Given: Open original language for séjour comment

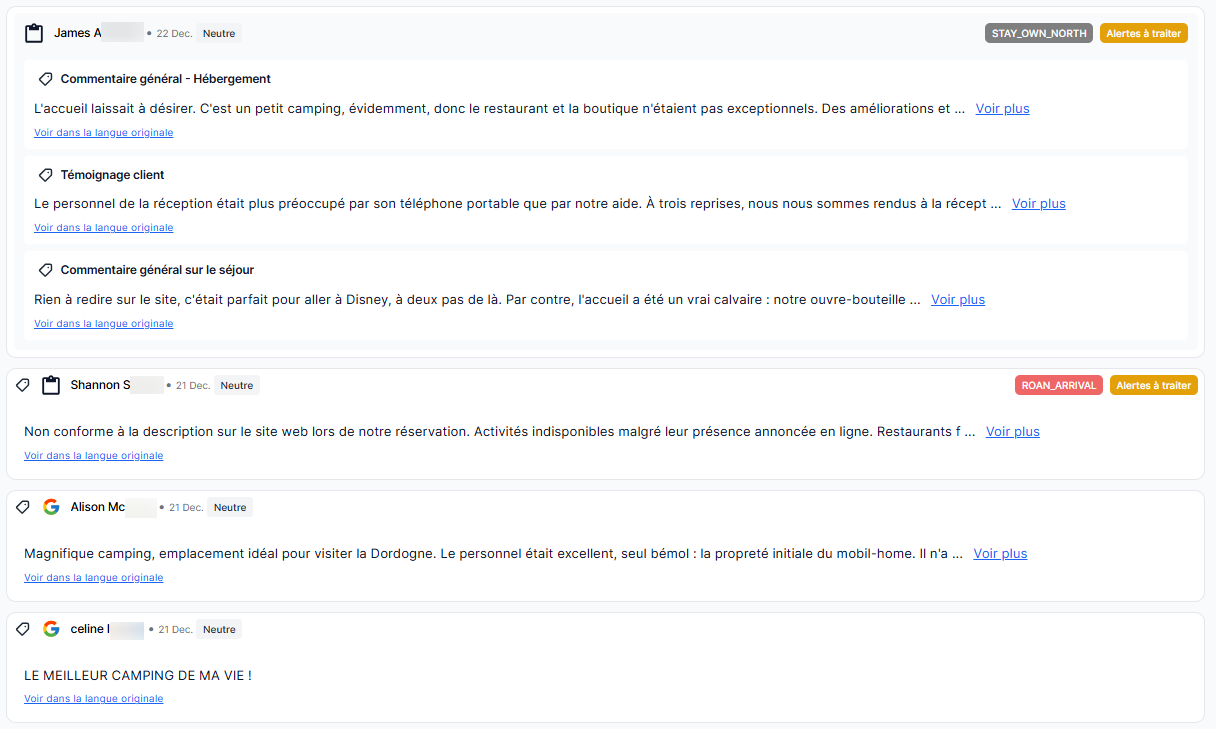Looking at the screenshot, I should 103,324.
